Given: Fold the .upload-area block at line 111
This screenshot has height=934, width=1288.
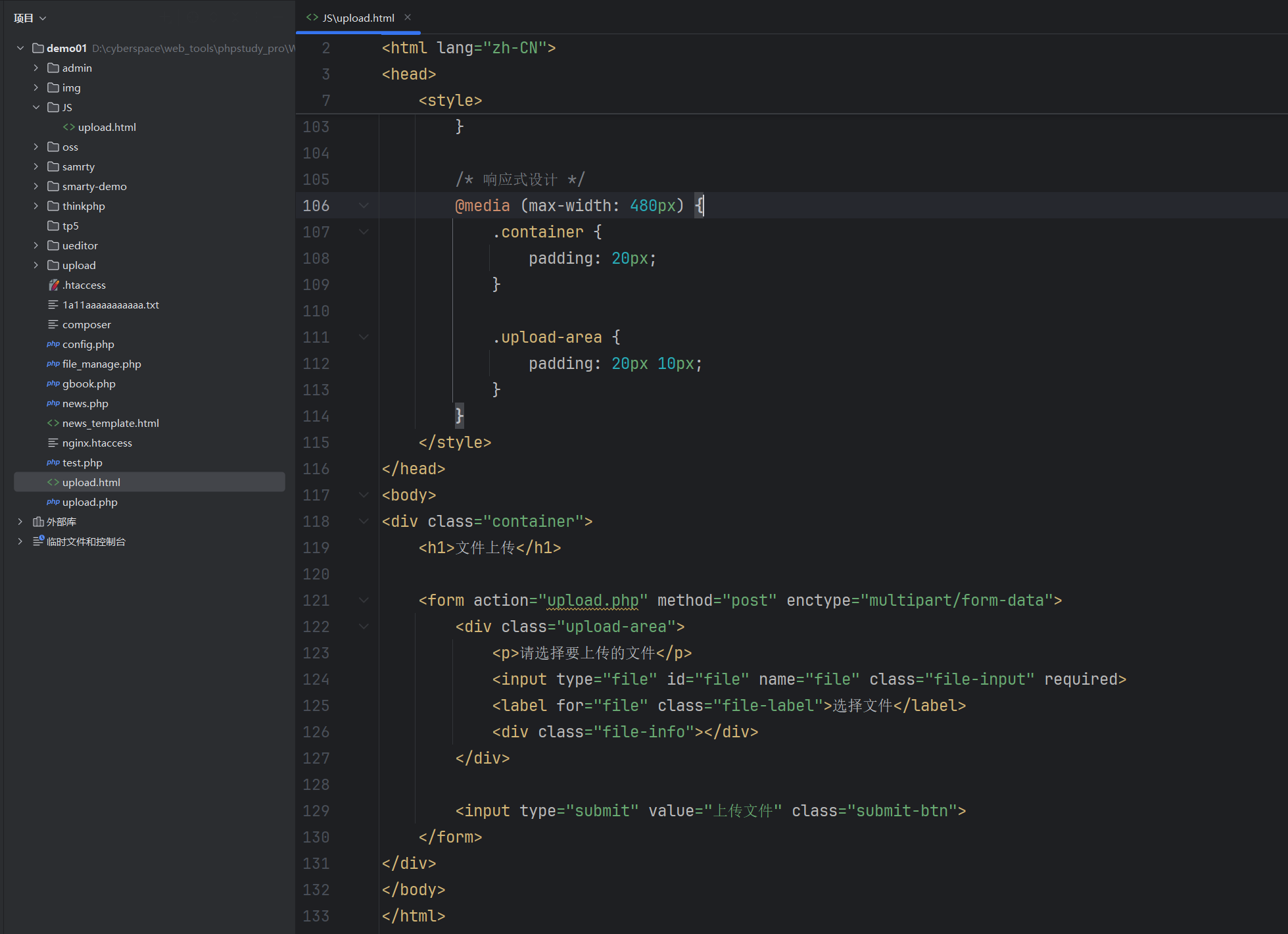Looking at the screenshot, I should coord(364,337).
